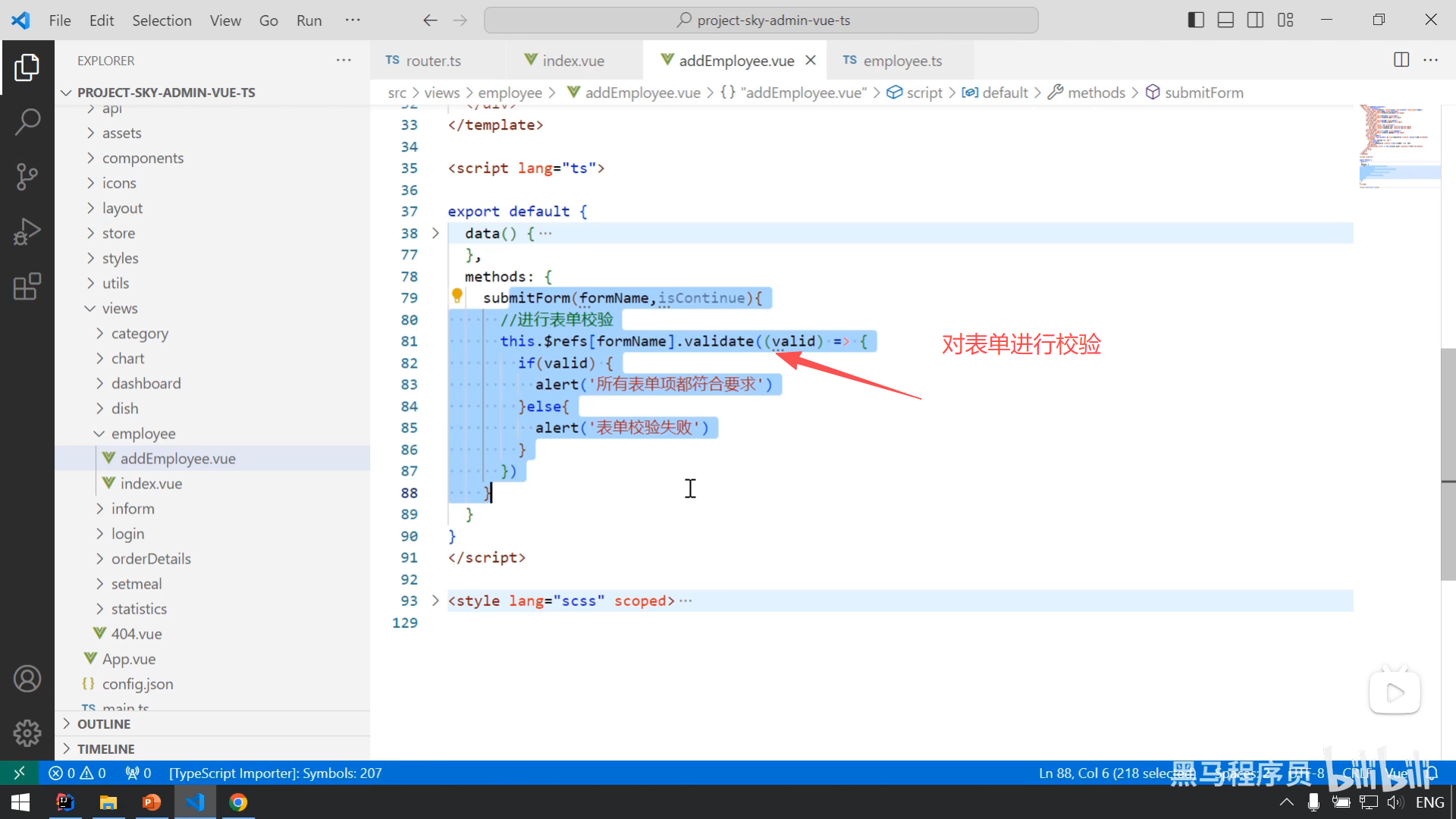The height and width of the screenshot is (819, 1456).
Task: Split the editor to the right
Action: coord(1401,60)
